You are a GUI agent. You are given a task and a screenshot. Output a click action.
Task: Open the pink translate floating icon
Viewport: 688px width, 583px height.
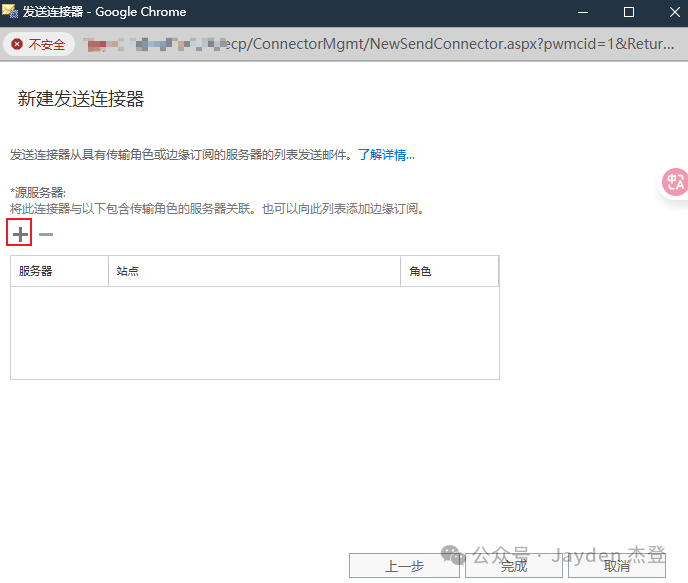[675, 181]
